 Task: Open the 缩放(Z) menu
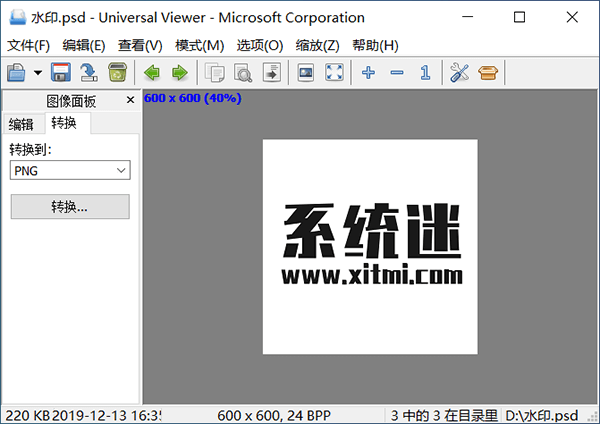[318, 46]
